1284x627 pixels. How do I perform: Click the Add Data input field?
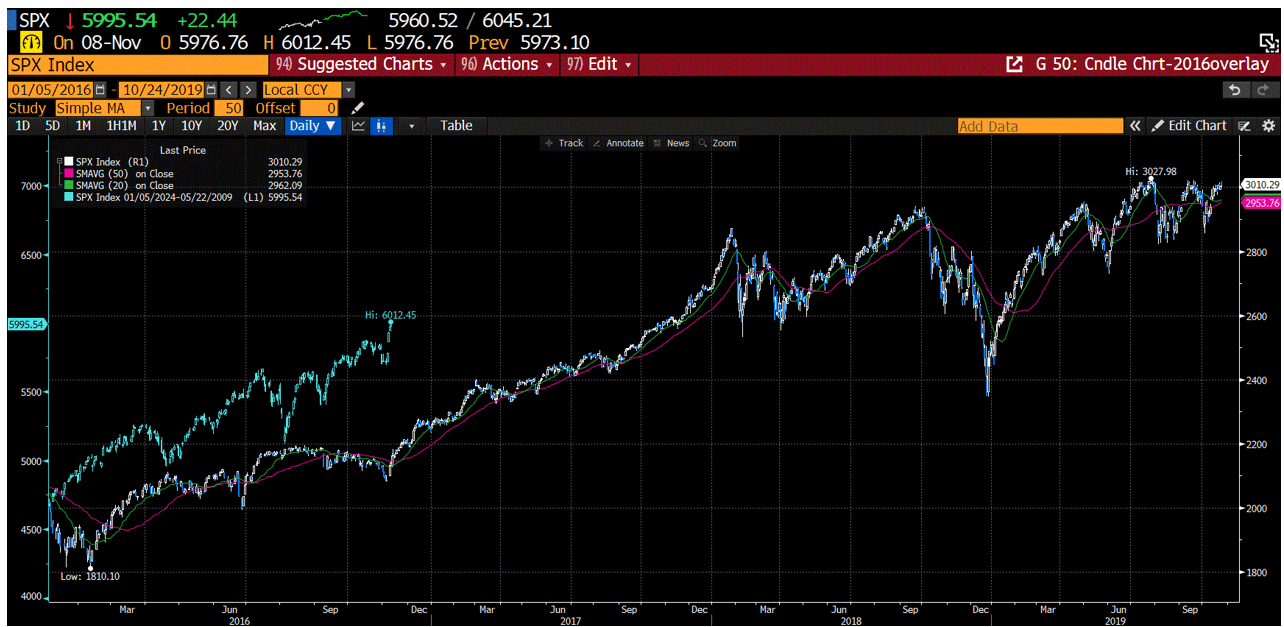pos(1040,125)
